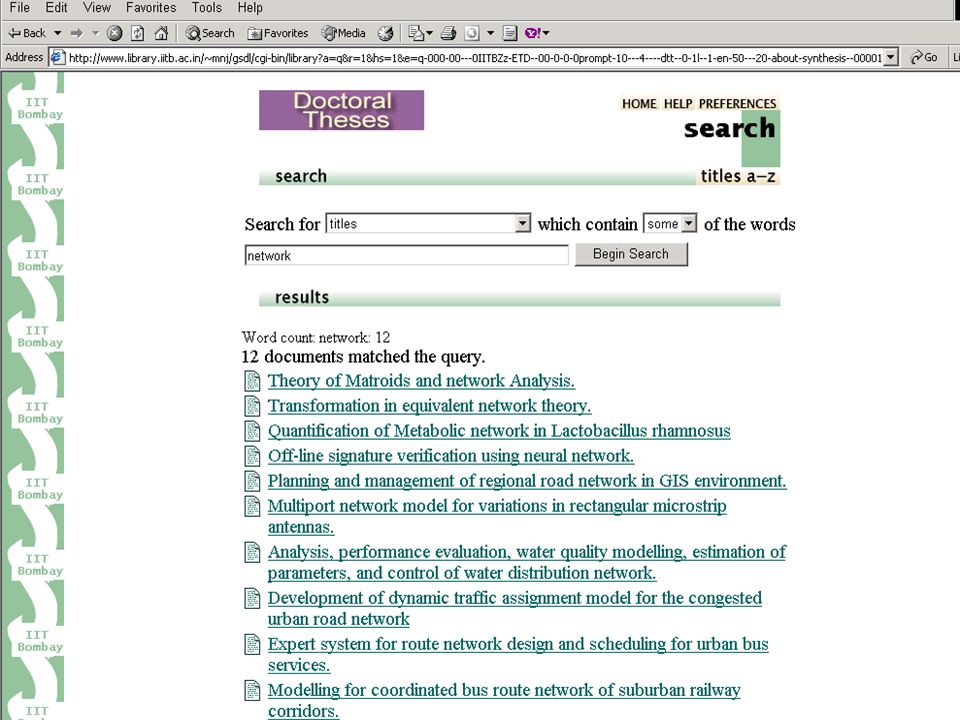Image resolution: width=960 pixels, height=720 pixels.
Task: Expand the 'some' words dropdown
Action: click(689, 223)
